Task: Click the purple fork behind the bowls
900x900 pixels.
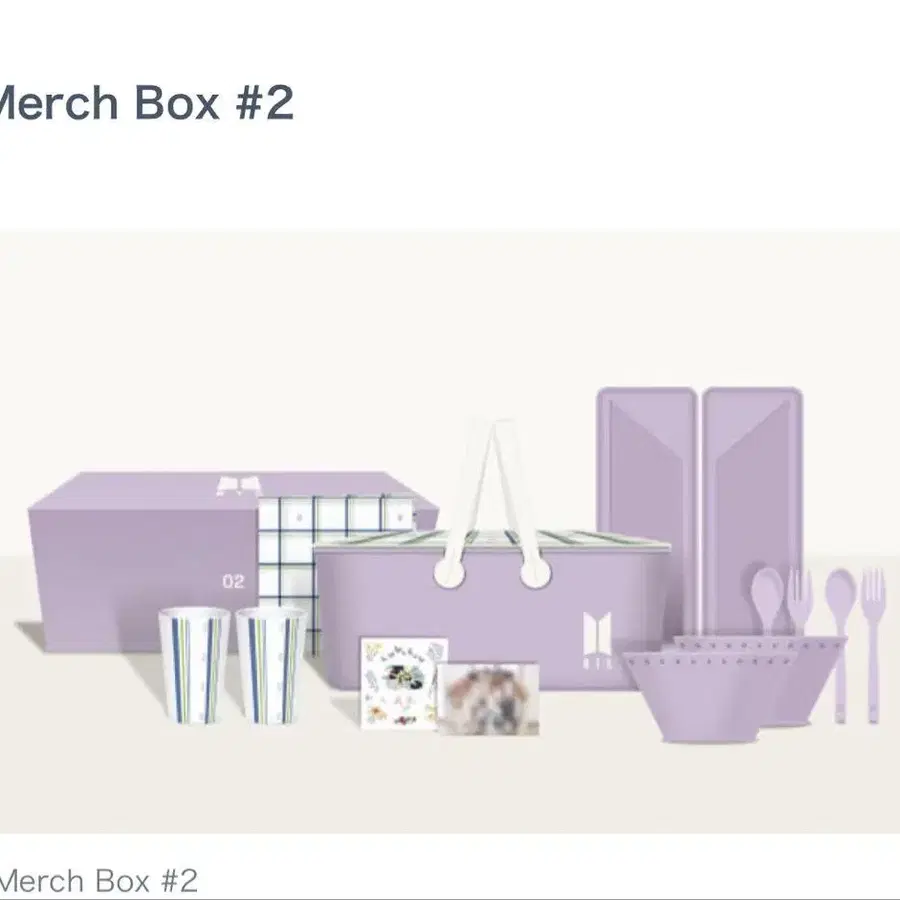Action: point(800,600)
